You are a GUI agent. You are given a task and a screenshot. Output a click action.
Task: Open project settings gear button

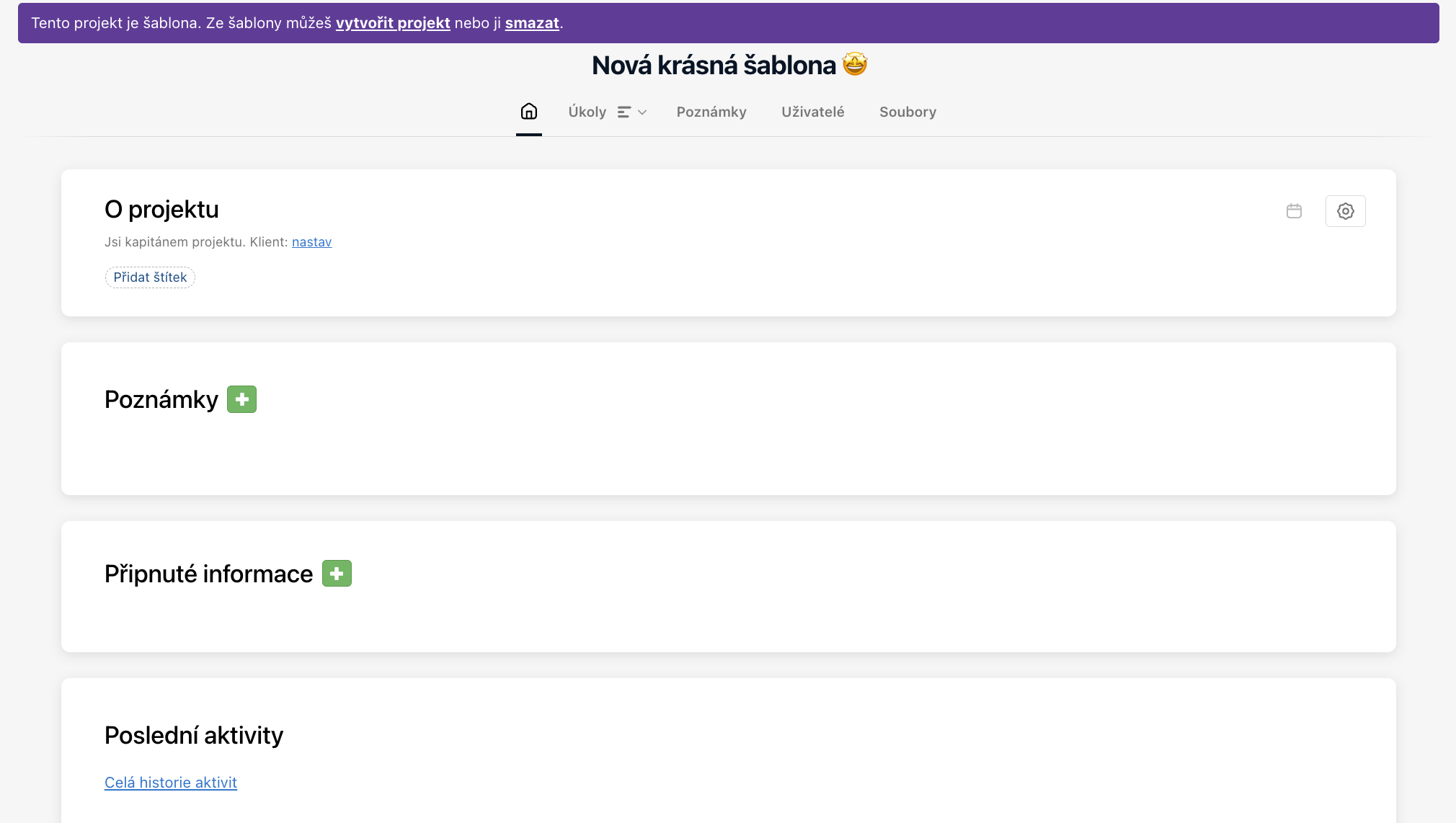tap(1345, 211)
